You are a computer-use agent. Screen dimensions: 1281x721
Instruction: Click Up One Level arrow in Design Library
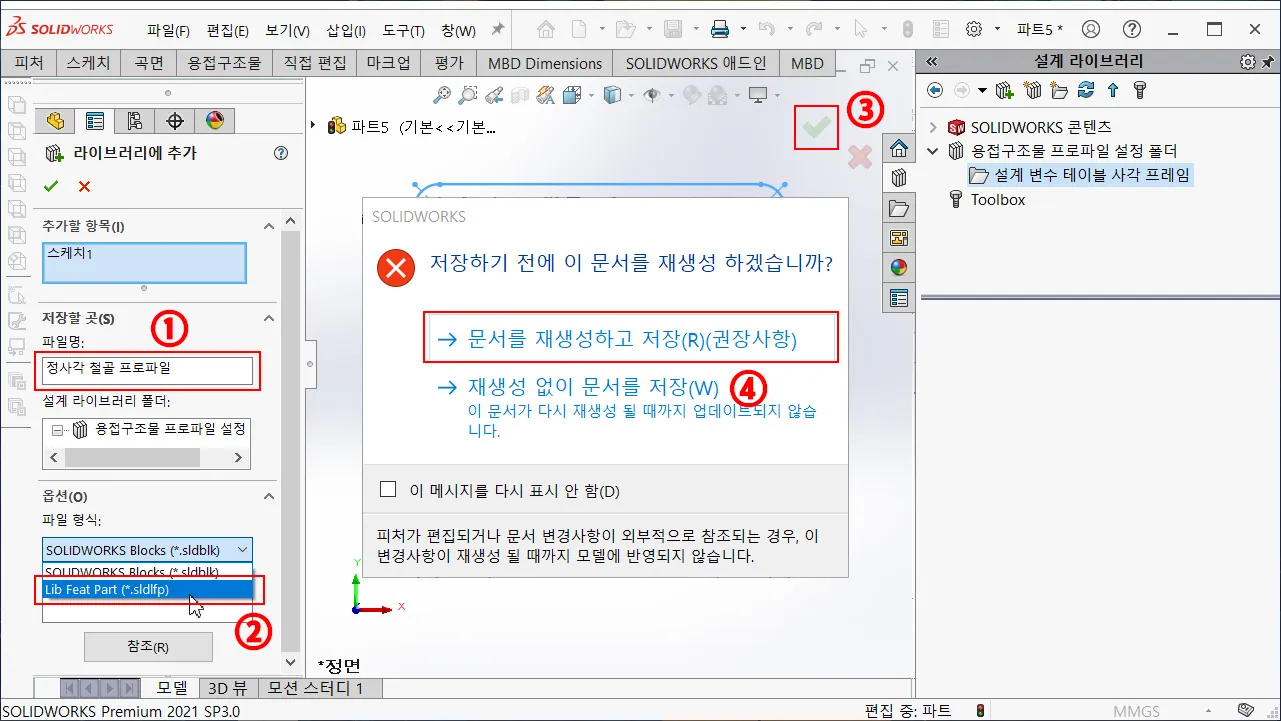[x=1112, y=90]
